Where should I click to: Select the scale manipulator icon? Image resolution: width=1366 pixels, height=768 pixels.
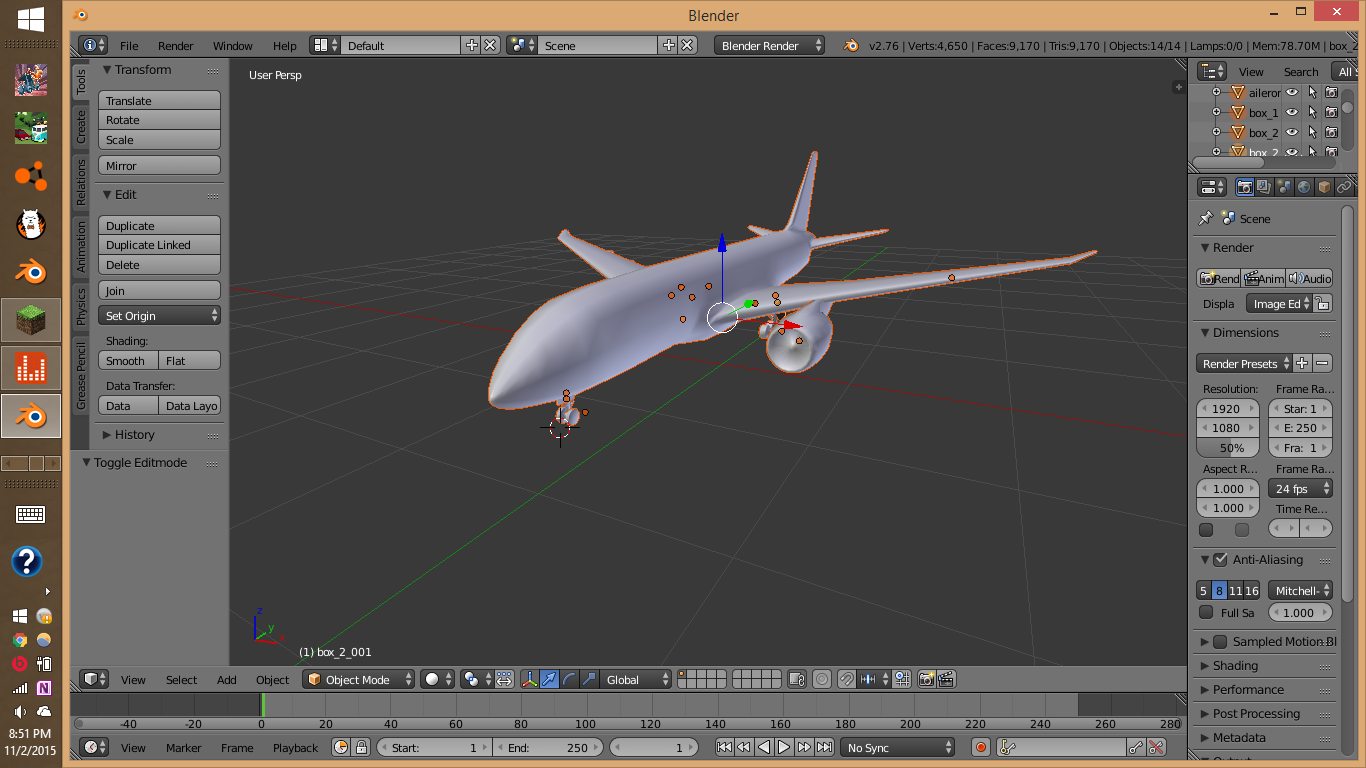[589, 679]
